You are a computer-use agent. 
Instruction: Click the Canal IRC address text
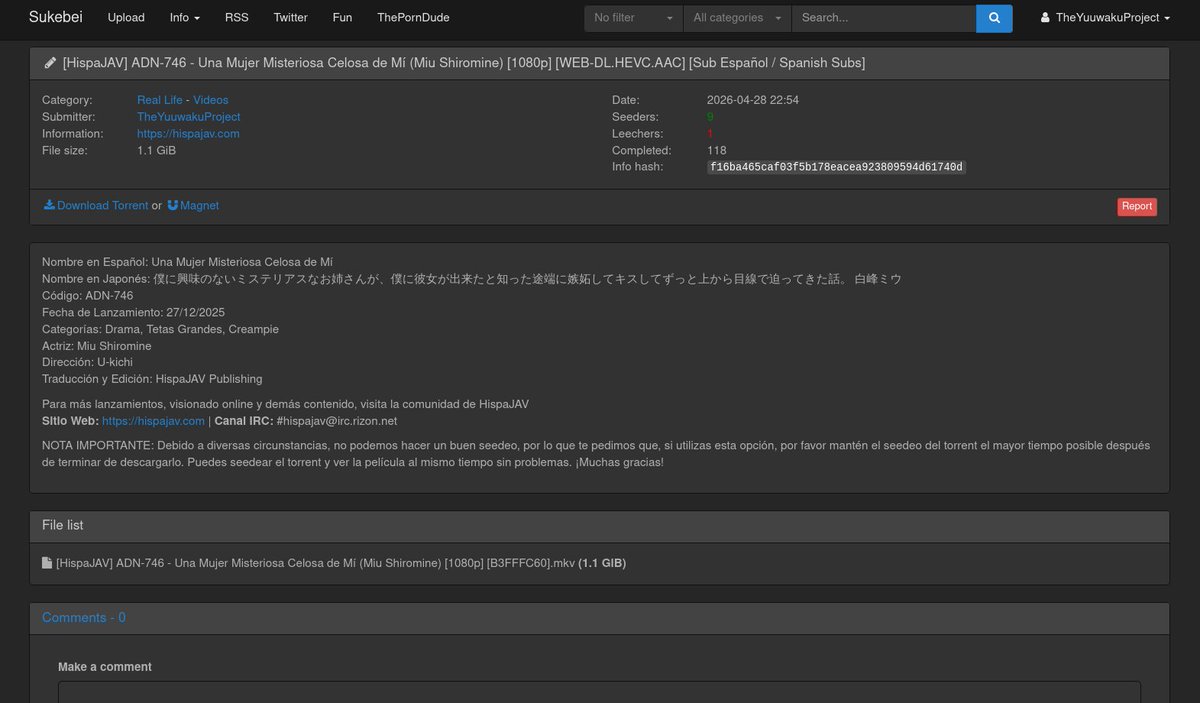337,421
